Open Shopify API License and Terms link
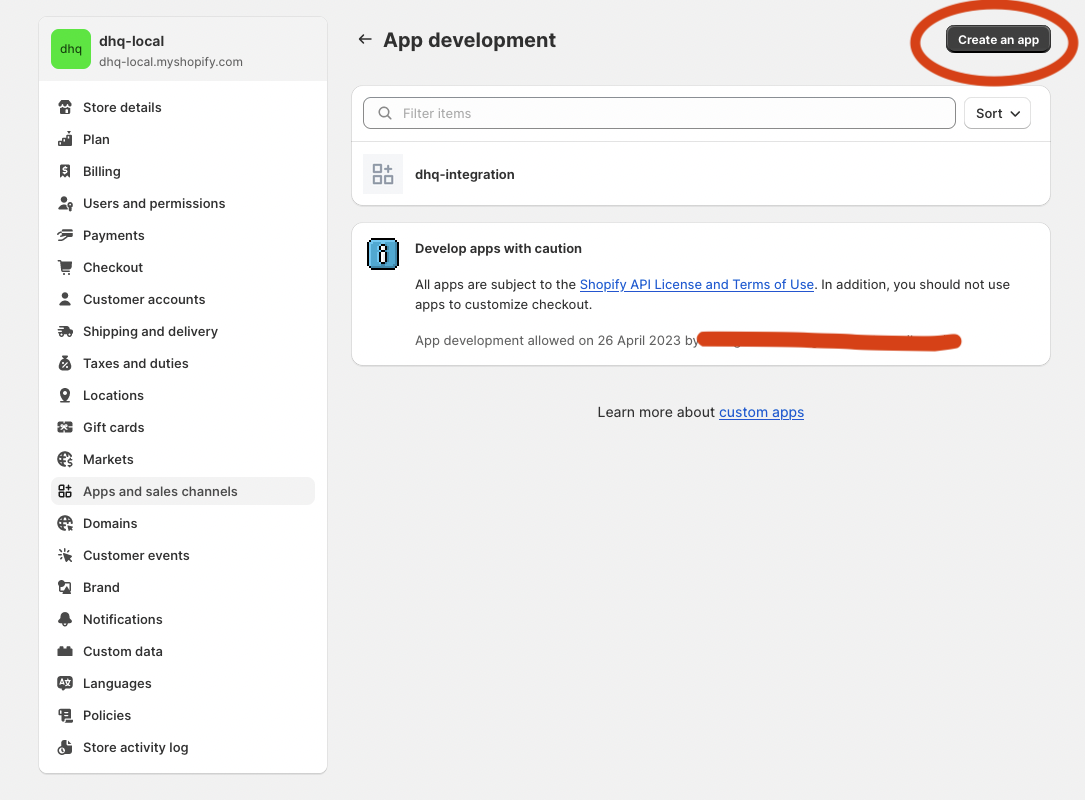The width and height of the screenshot is (1085, 800). point(696,284)
